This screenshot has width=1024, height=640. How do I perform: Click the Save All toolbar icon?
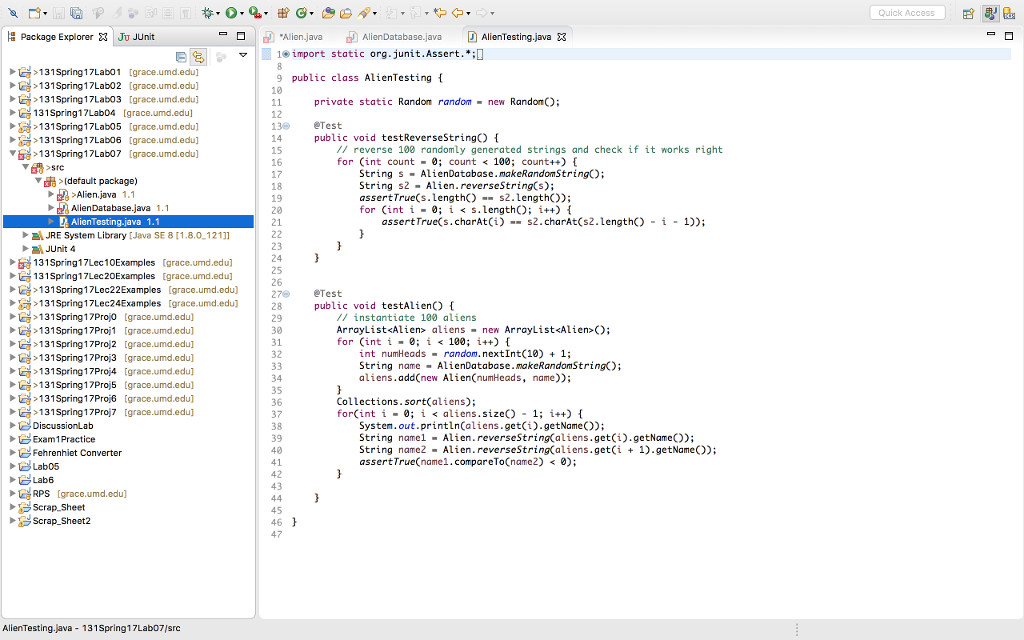[76, 13]
